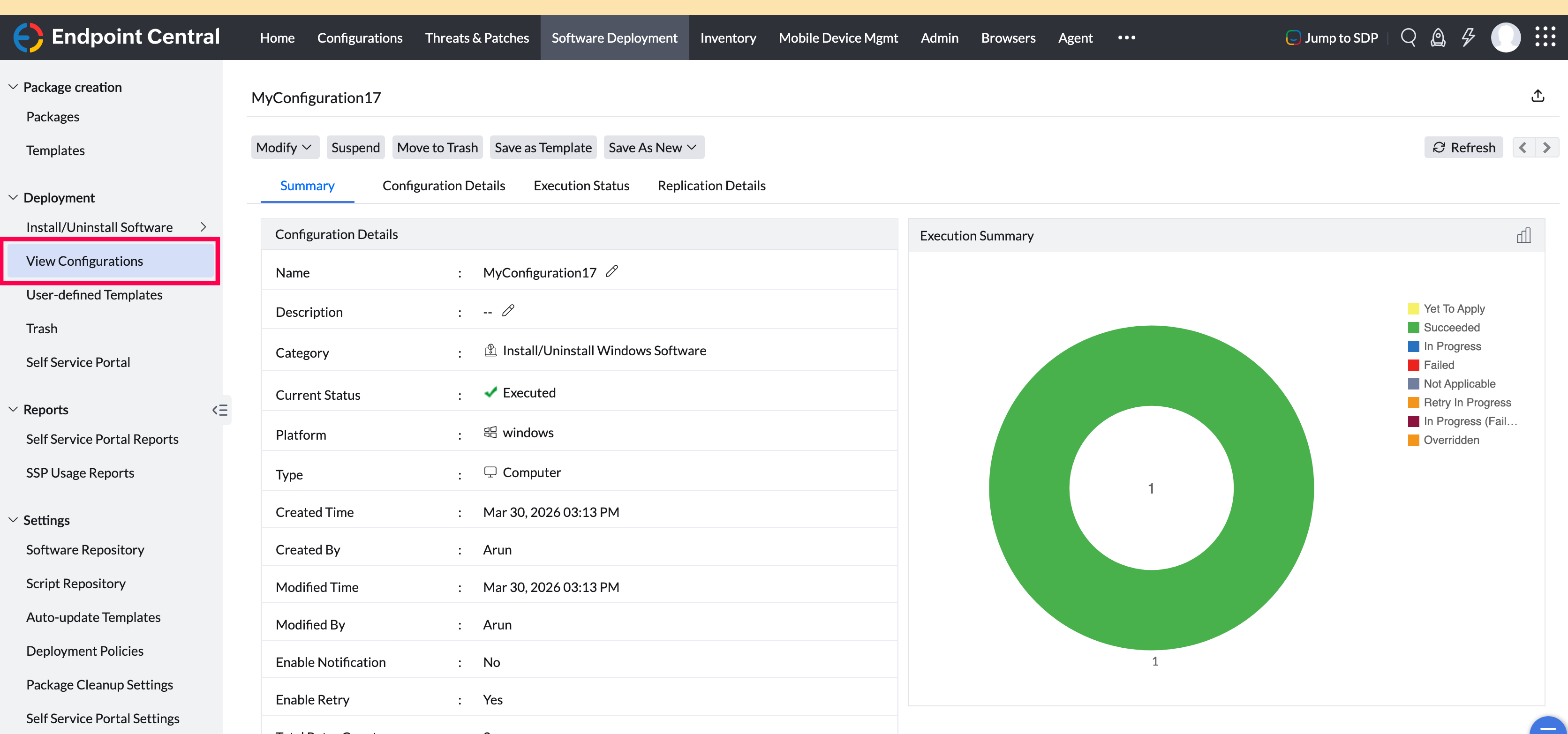1568x734 pixels.
Task: Collapse the left sidebar panel
Action: click(220, 410)
